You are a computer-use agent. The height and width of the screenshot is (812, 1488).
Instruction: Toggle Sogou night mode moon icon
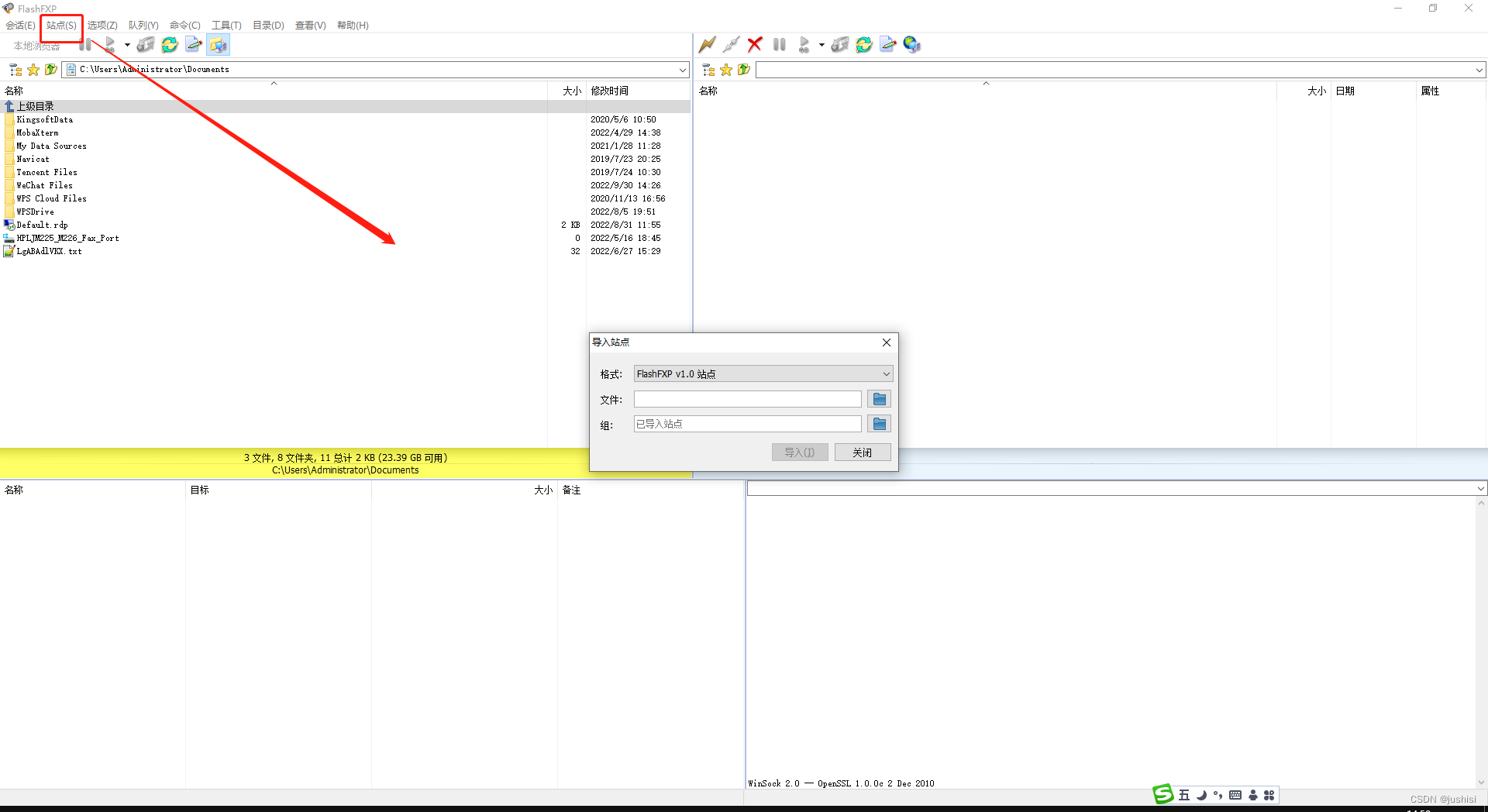pos(1202,795)
